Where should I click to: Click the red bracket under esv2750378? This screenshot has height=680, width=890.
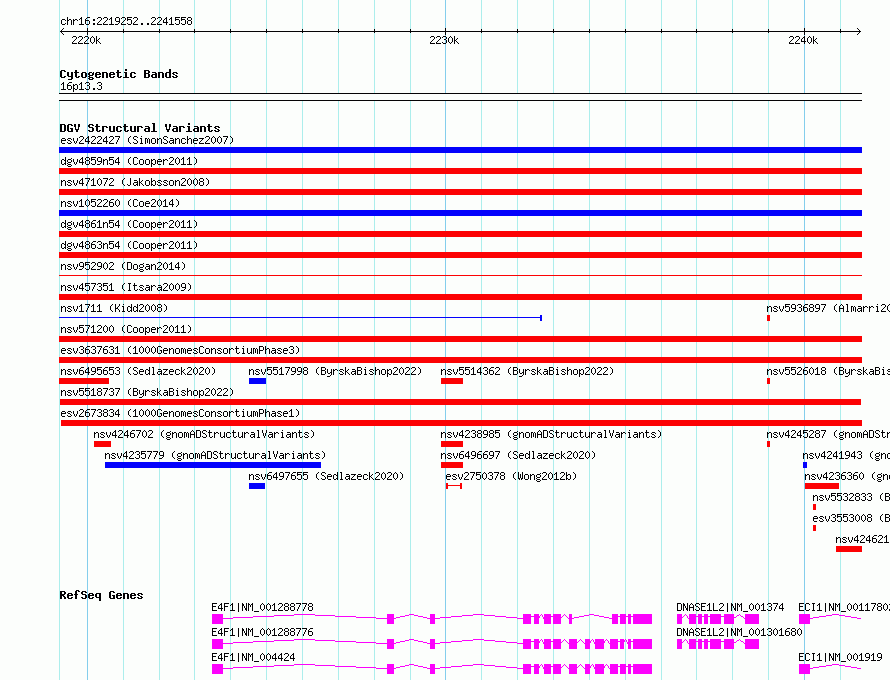tap(454, 486)
